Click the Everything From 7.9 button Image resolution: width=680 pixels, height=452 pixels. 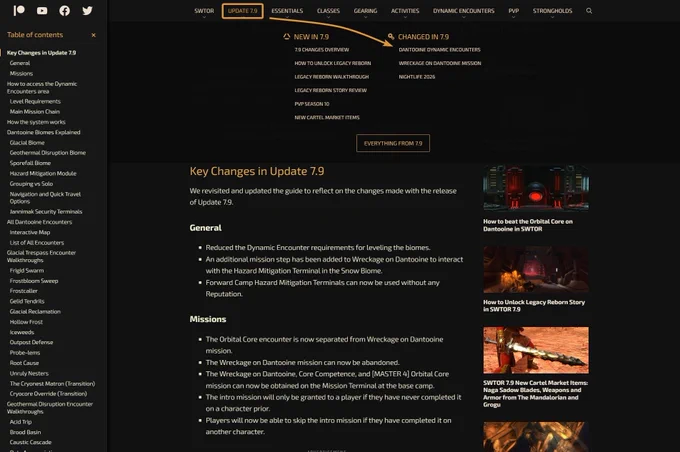point(393,143)
